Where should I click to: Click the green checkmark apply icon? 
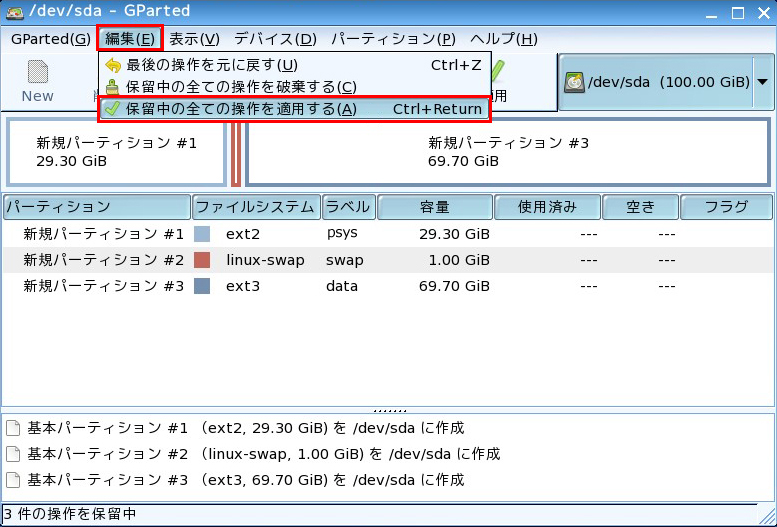[112, 109]
